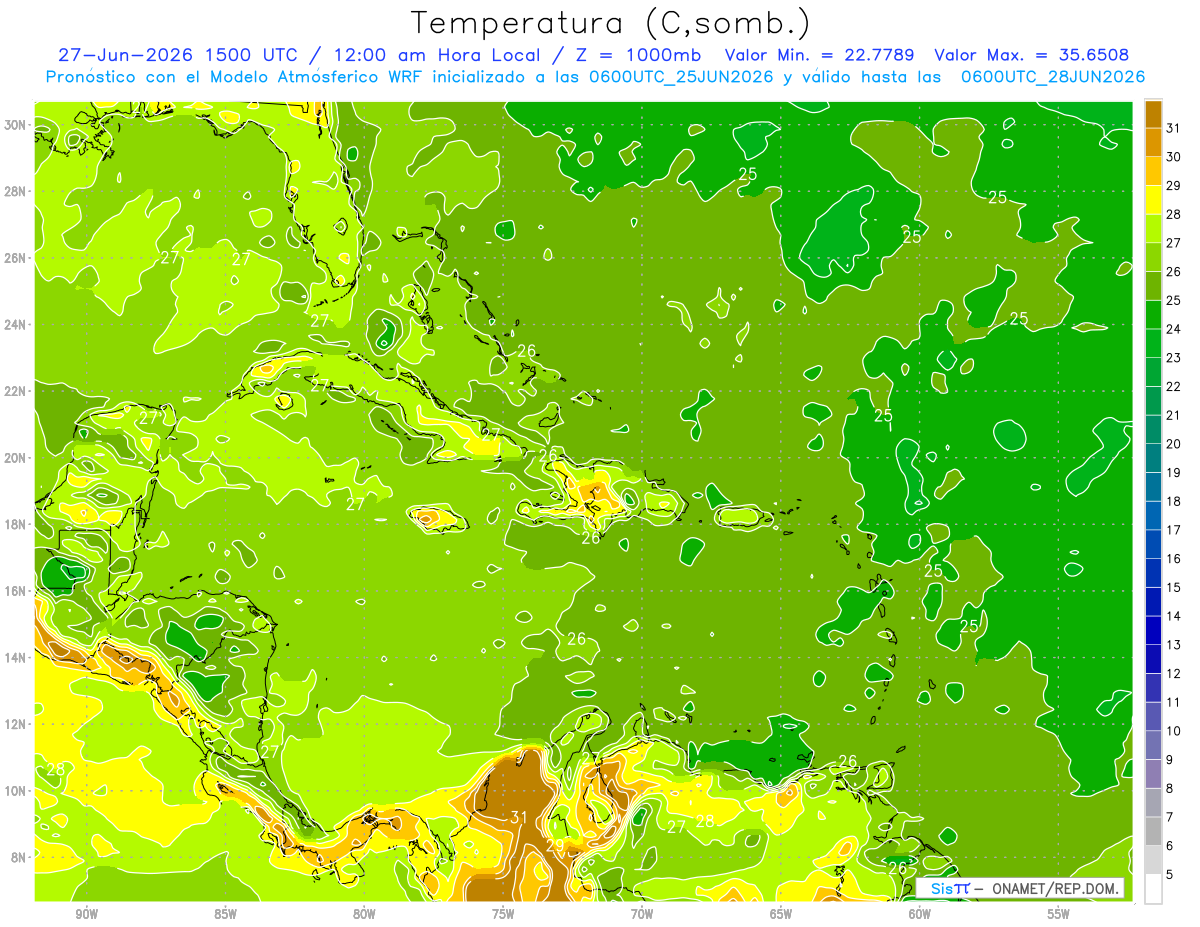Image resolution: width=1200 pixels, height=927 pixels.
Task: Click the '29' contour label on the map
Action: [555, 847]
